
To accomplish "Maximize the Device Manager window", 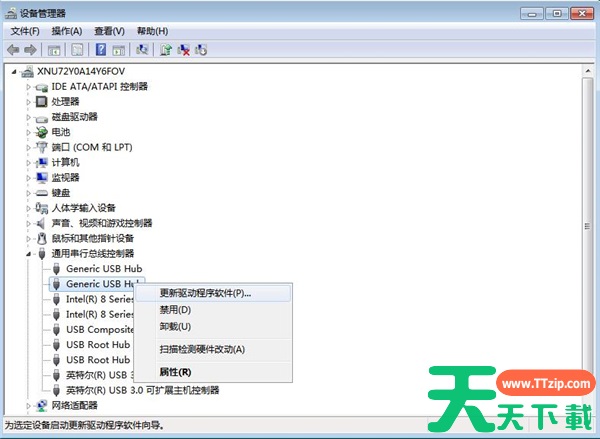I will 557,13.
